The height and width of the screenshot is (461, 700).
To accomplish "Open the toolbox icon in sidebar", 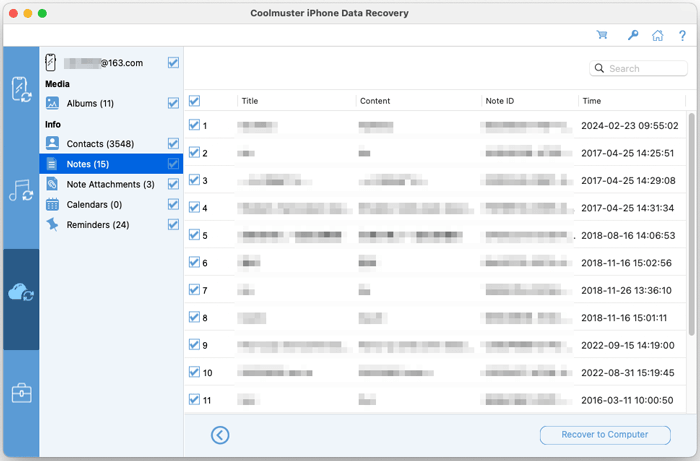I will coord(21,393).
